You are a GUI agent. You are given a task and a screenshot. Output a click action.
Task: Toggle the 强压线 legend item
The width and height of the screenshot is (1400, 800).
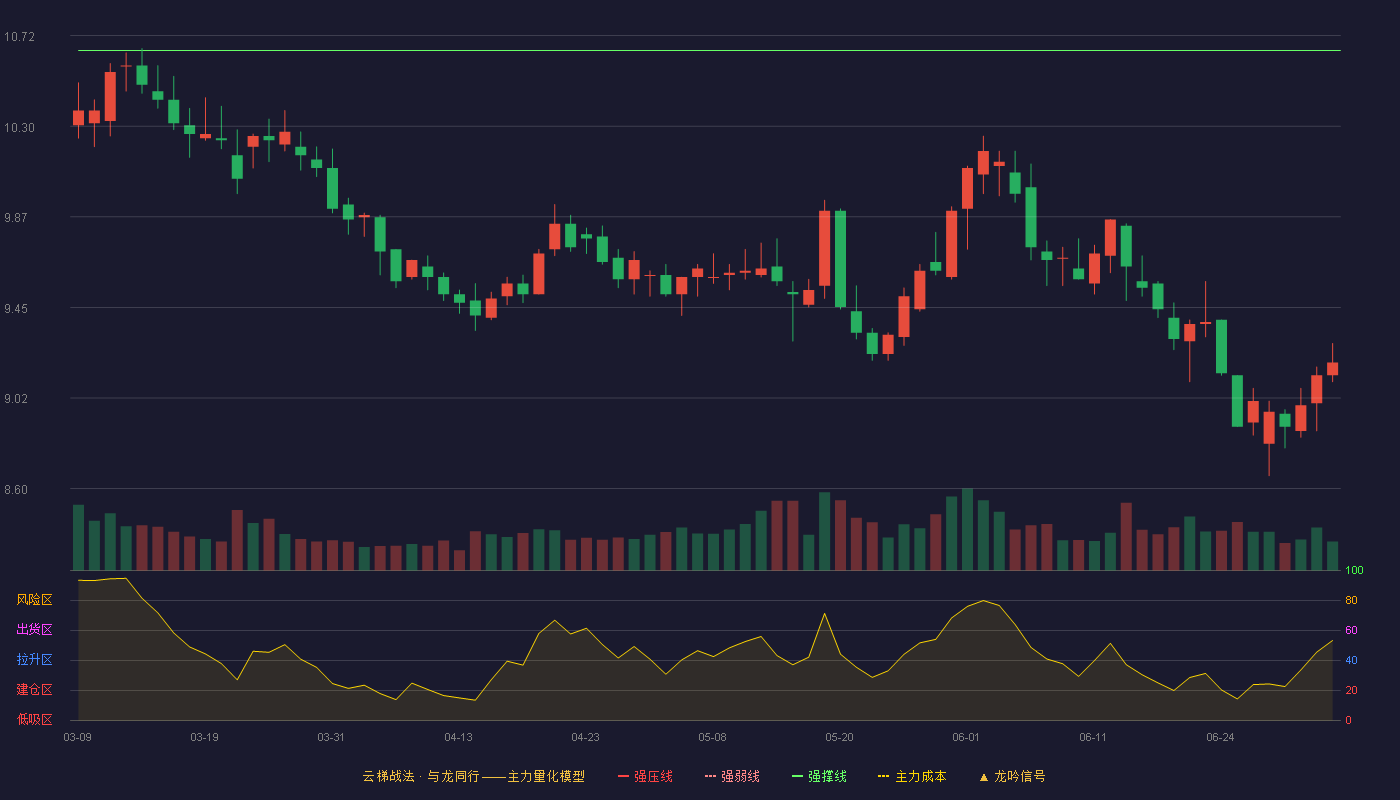[645, 776]
